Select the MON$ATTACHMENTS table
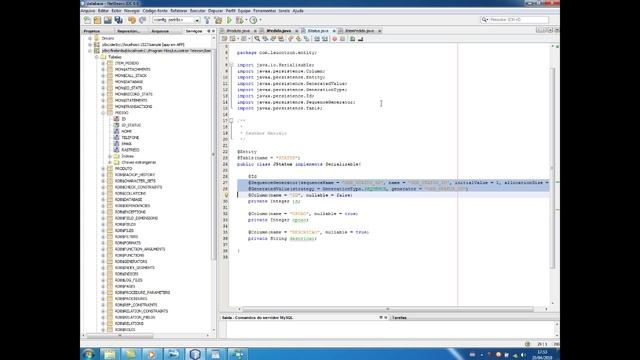The width and height of the screenshot is (640, 360). click(132, 69)
